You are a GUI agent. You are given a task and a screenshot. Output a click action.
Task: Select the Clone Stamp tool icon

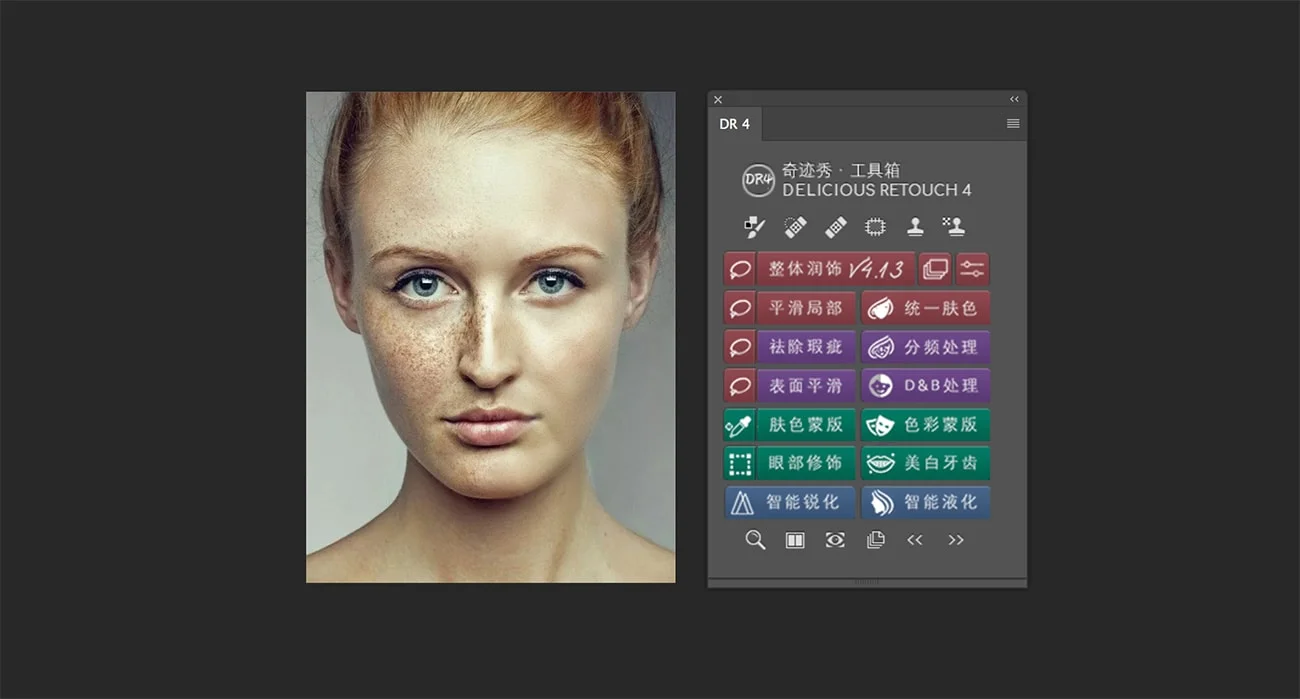[915, 225]
